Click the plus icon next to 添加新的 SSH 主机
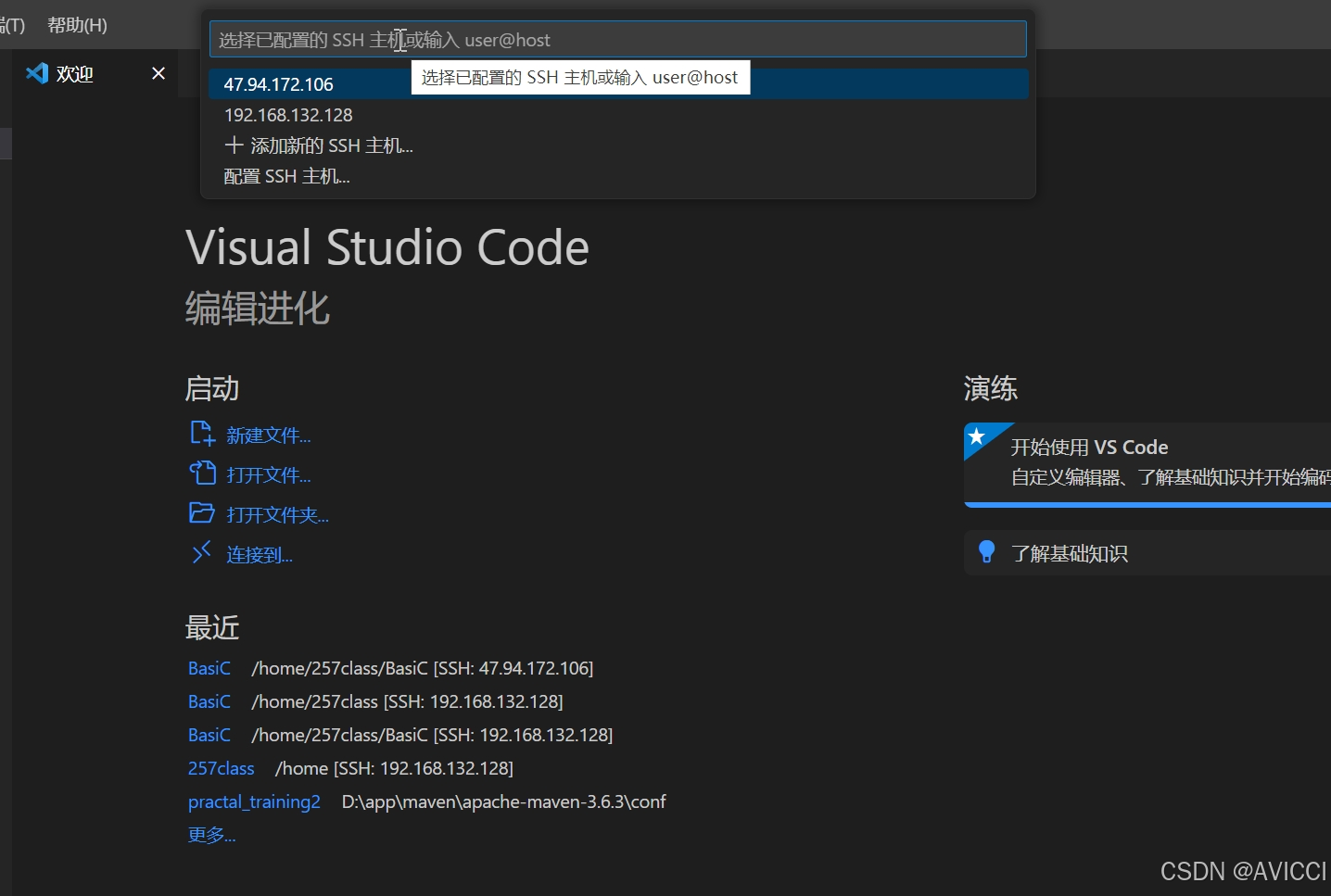Viewport: 1331px width, 896px height. (235, 145)
